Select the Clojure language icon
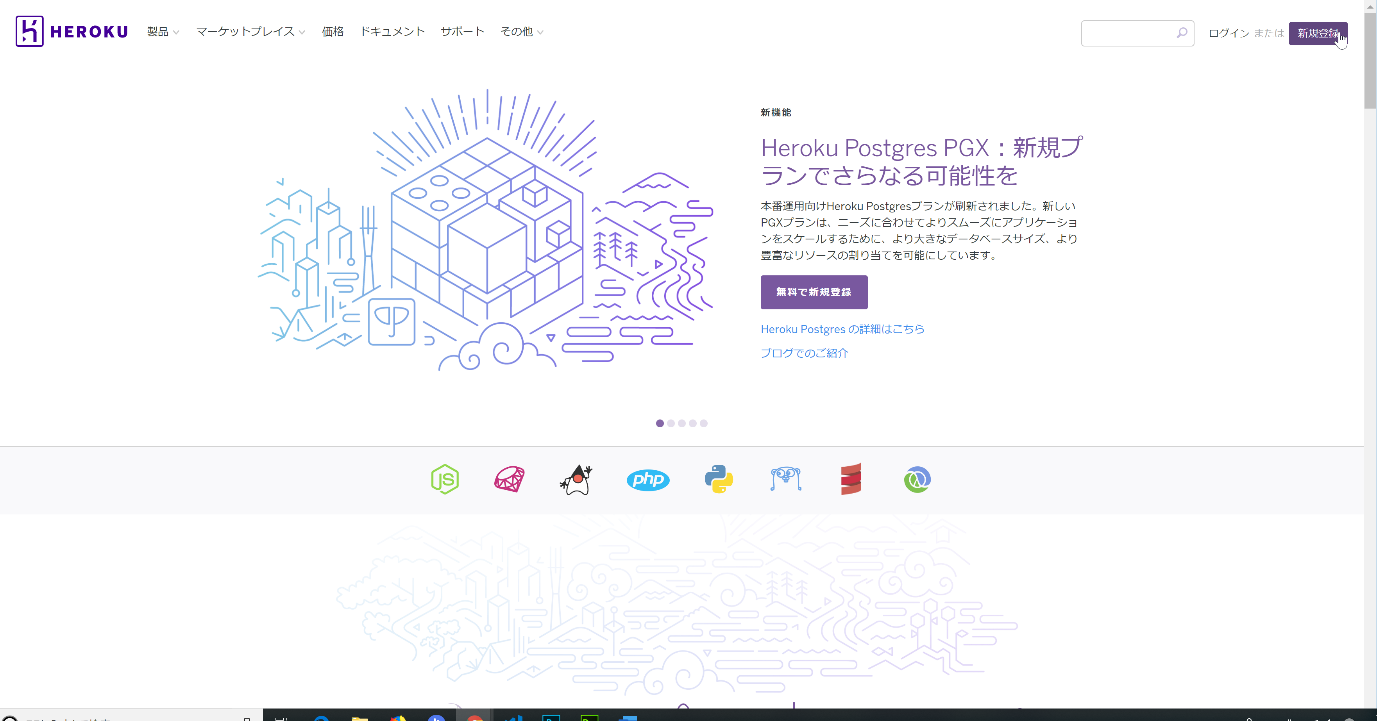This screenshot has width=1377, height=721. point(917,480)
